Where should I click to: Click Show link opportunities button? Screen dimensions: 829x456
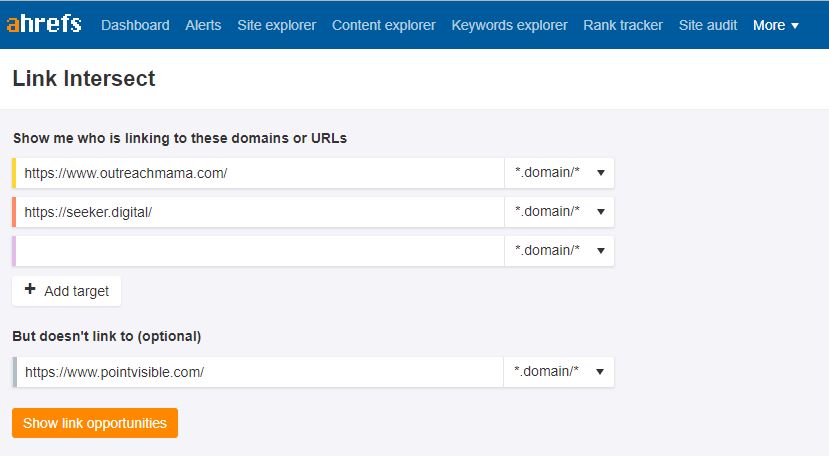(x=95, y=423)
